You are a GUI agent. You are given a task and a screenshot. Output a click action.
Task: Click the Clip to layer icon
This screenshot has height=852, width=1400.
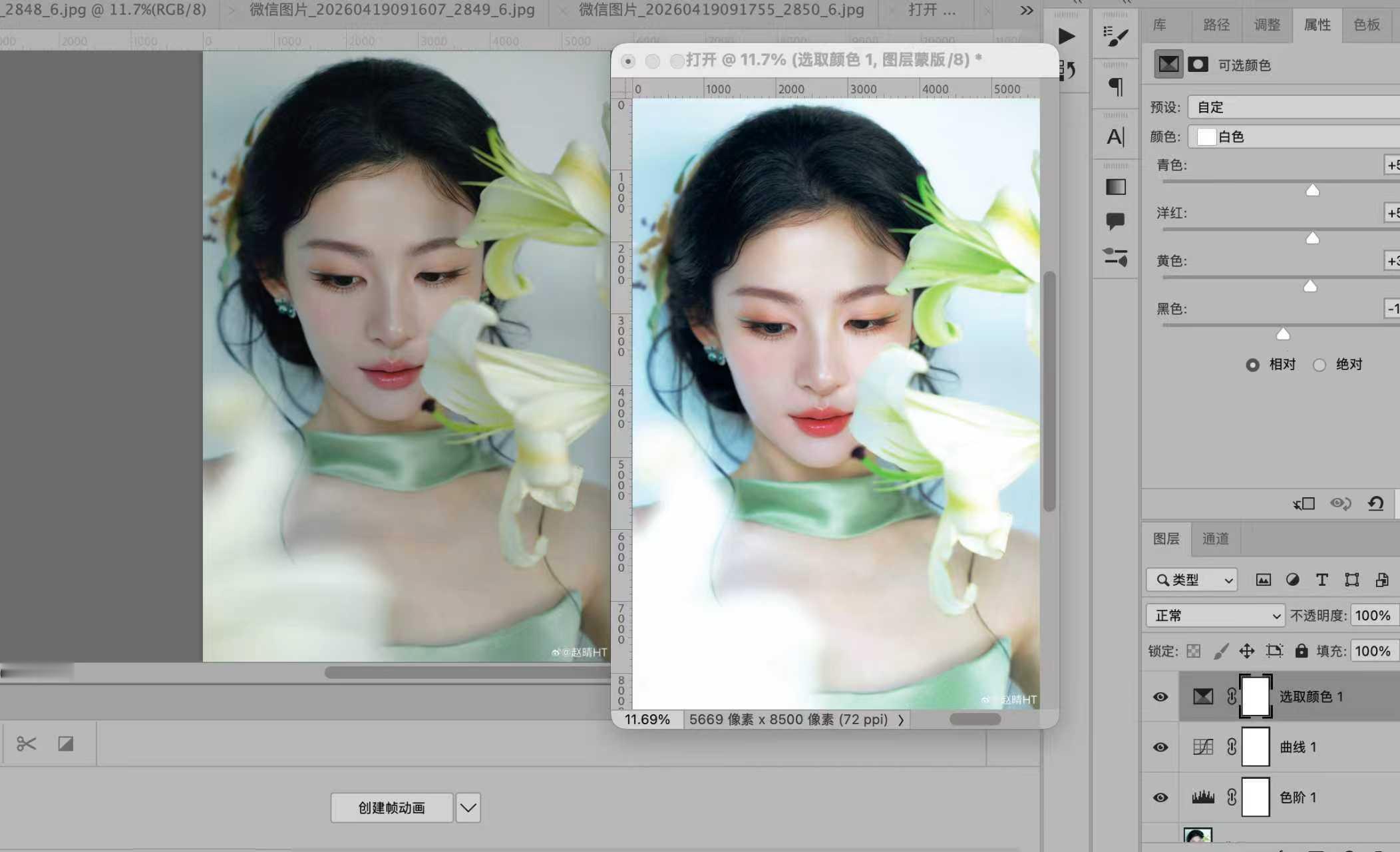coord(1304,504)
